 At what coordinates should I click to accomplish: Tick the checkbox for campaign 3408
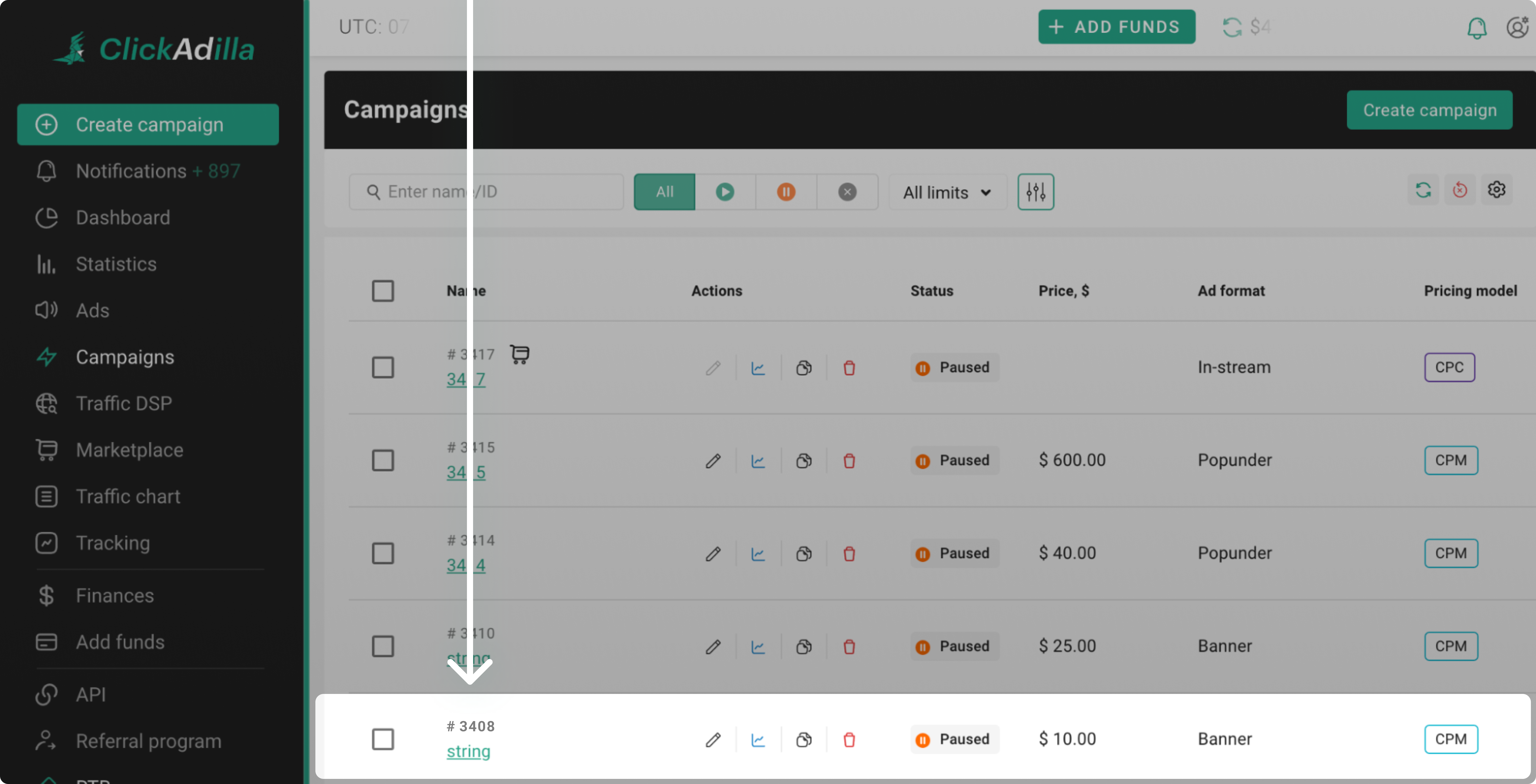[x=383, y=739]
